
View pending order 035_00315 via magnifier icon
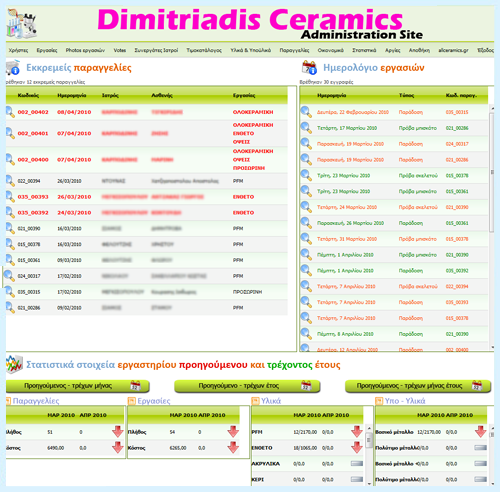point(10,292)
